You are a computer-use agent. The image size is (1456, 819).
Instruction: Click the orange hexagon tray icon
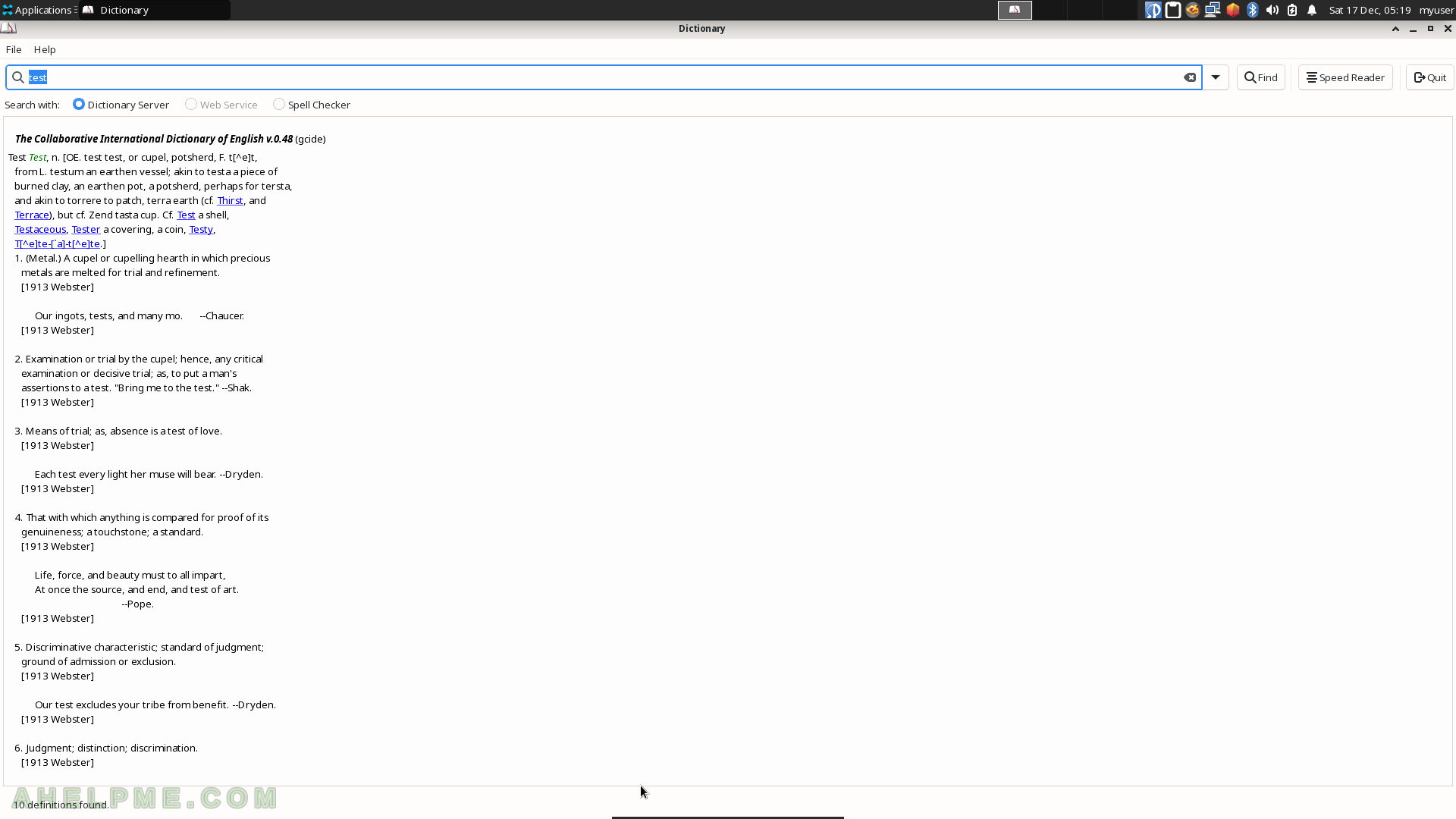[1232, 10]
